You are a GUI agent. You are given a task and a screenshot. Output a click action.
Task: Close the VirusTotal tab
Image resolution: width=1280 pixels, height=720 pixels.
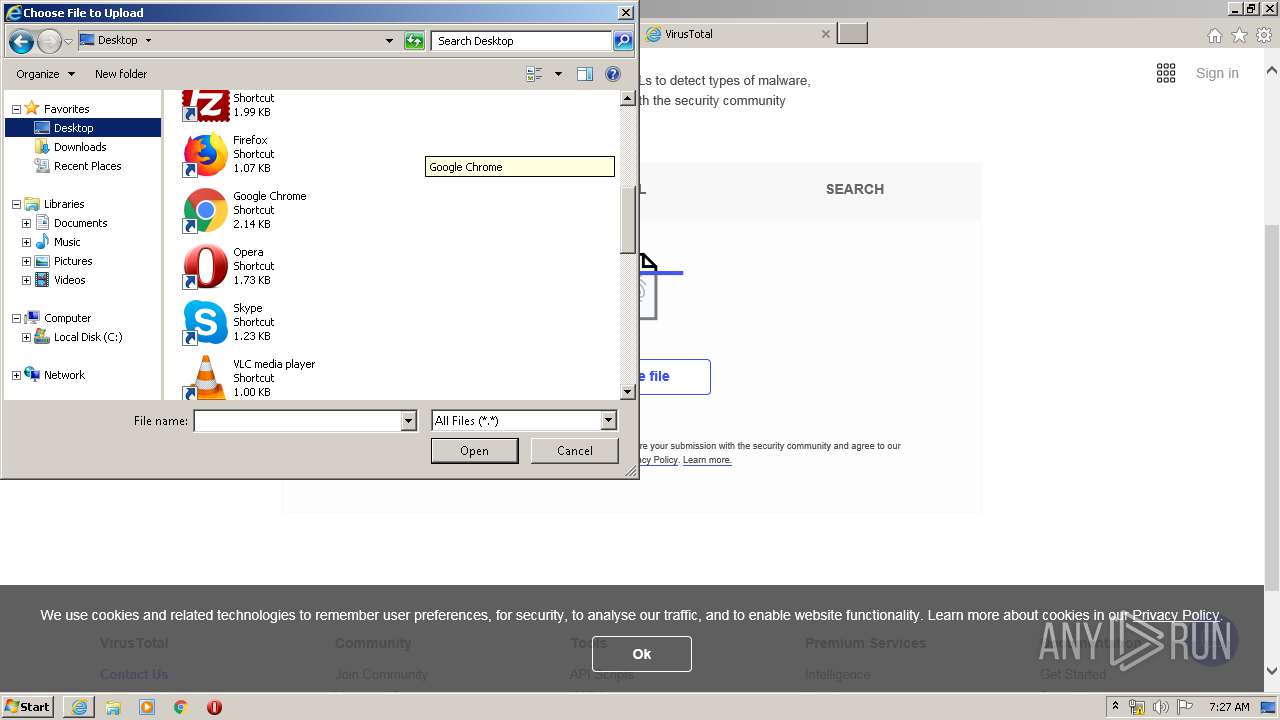825,34
